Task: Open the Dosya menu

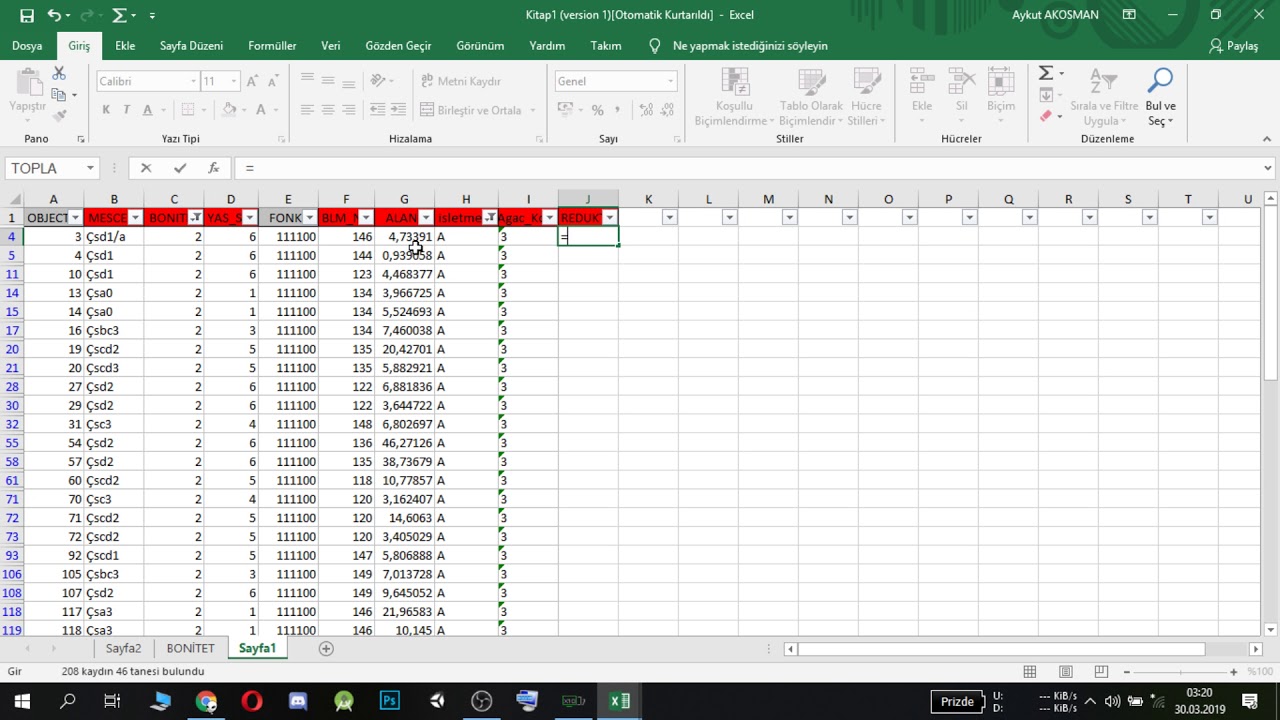Action: pyautogui.click(x=27, y=46)
